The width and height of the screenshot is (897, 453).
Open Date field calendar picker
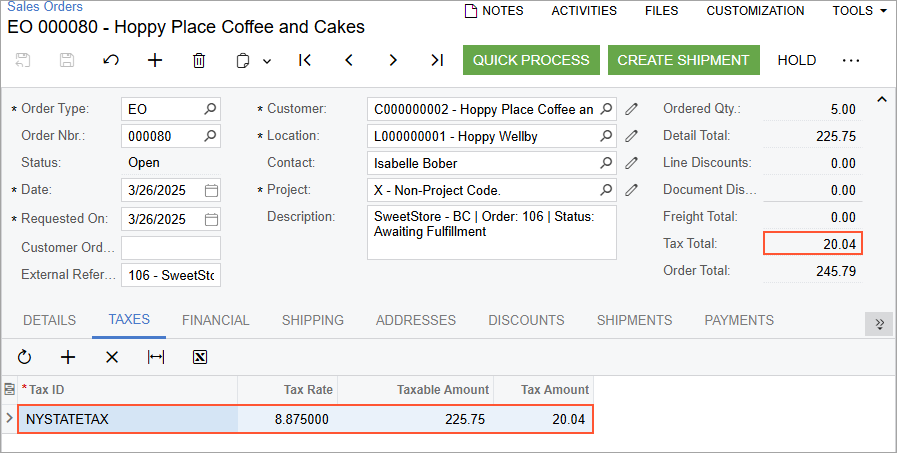click(x=211, y=190)
